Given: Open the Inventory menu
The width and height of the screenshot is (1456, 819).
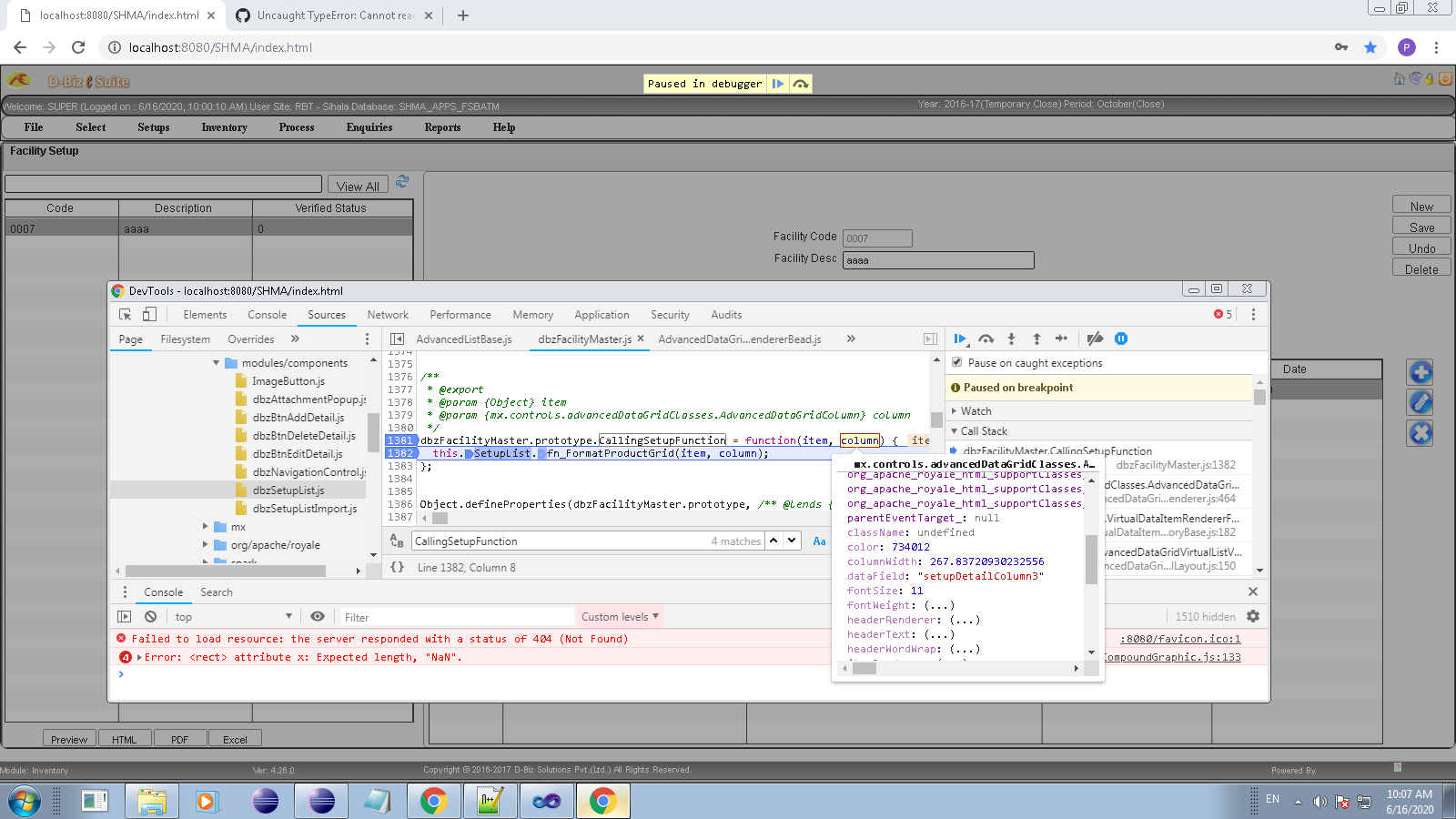Looking at the screenshot, I should (224, 127).
